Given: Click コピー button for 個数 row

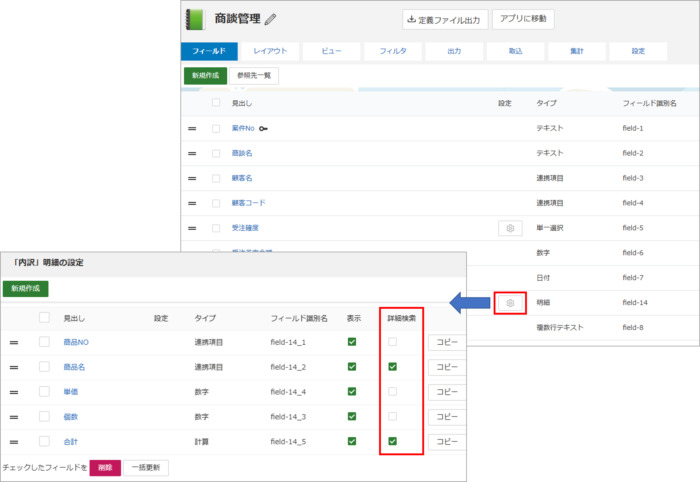Looking at the screenshot, I should (447, 417).
